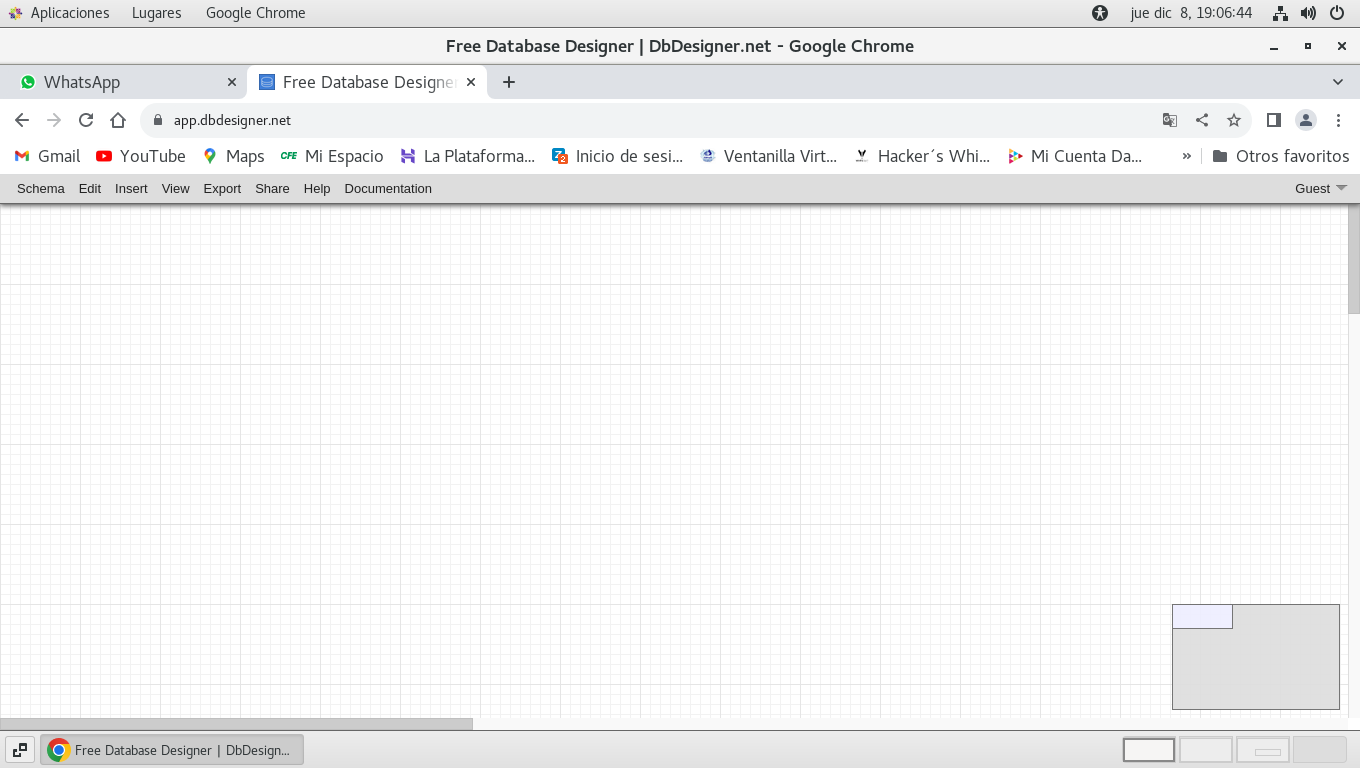
Task: Expand the tab search chevron
Action: pyautogui.click(x=1338, y=82)
